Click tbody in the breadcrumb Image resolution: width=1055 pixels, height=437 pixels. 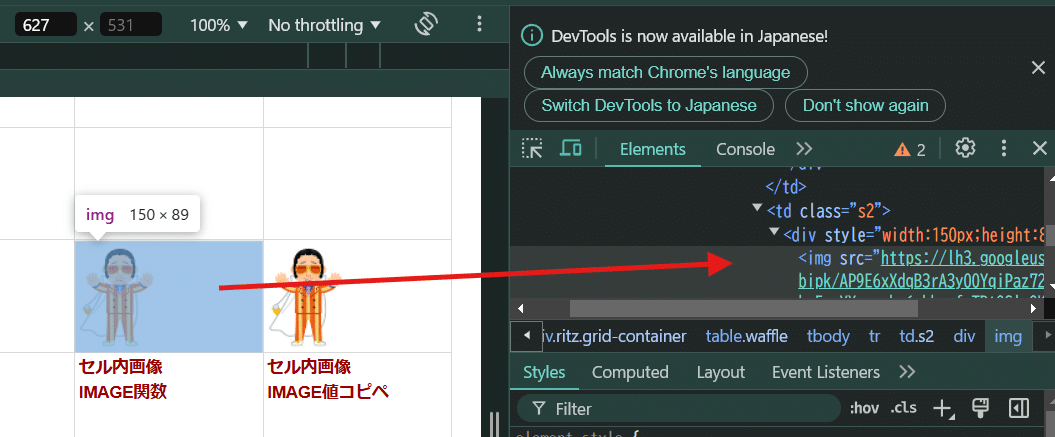coord(828,336)
